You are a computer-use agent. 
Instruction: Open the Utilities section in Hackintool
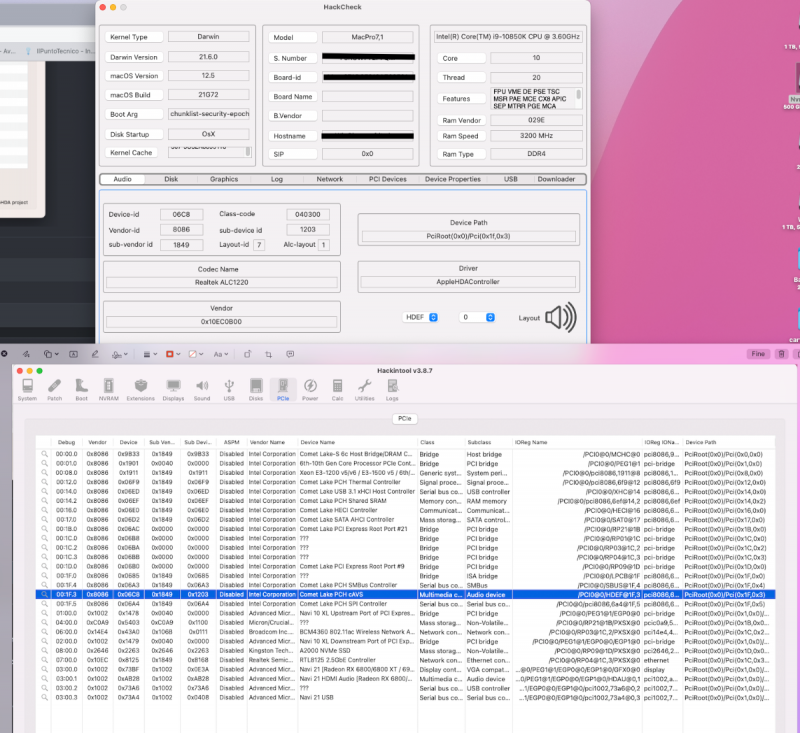[x=364, y=390]
